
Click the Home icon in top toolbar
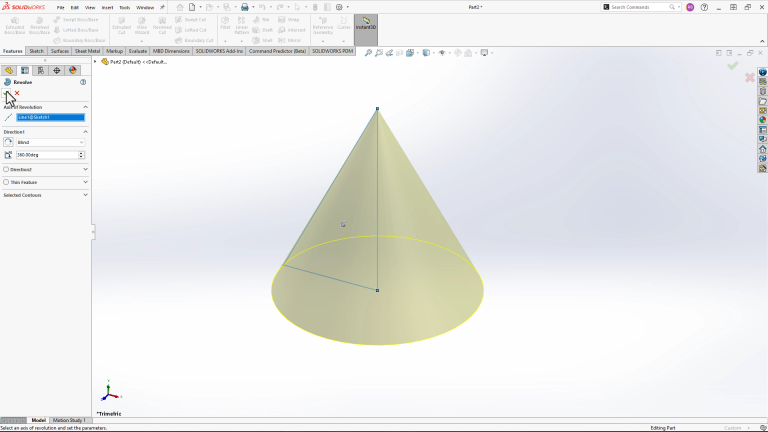click(180, 7)
